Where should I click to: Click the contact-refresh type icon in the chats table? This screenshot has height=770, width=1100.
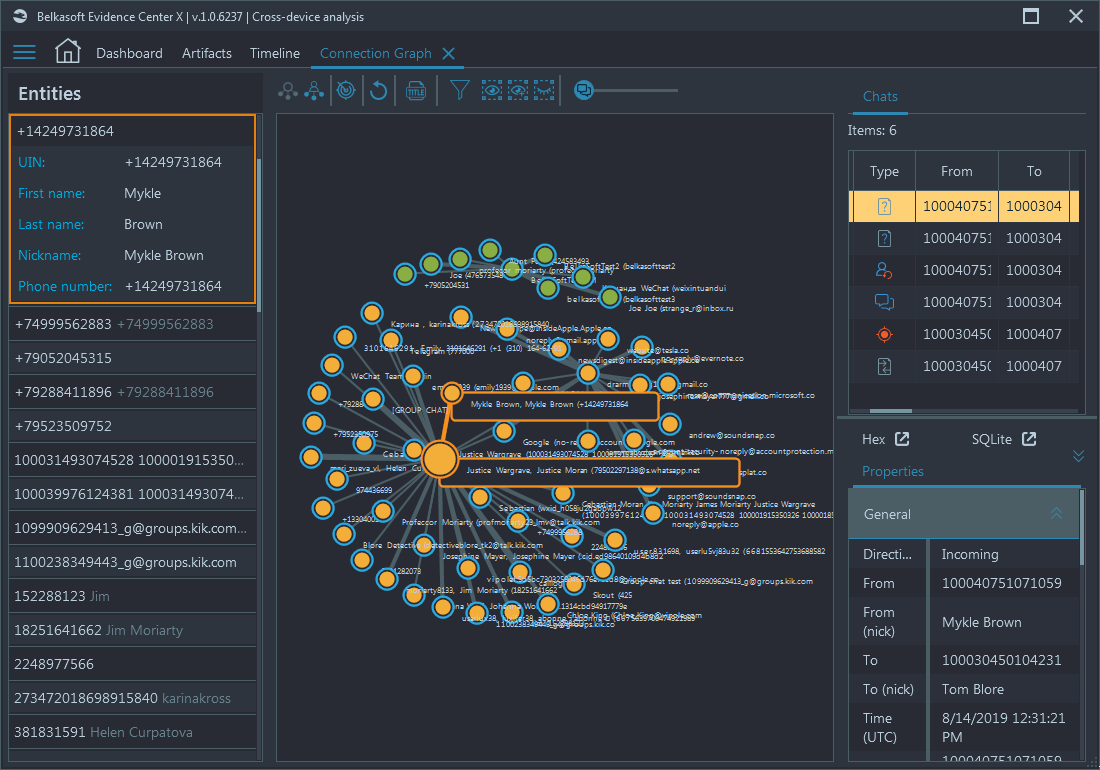884,270
